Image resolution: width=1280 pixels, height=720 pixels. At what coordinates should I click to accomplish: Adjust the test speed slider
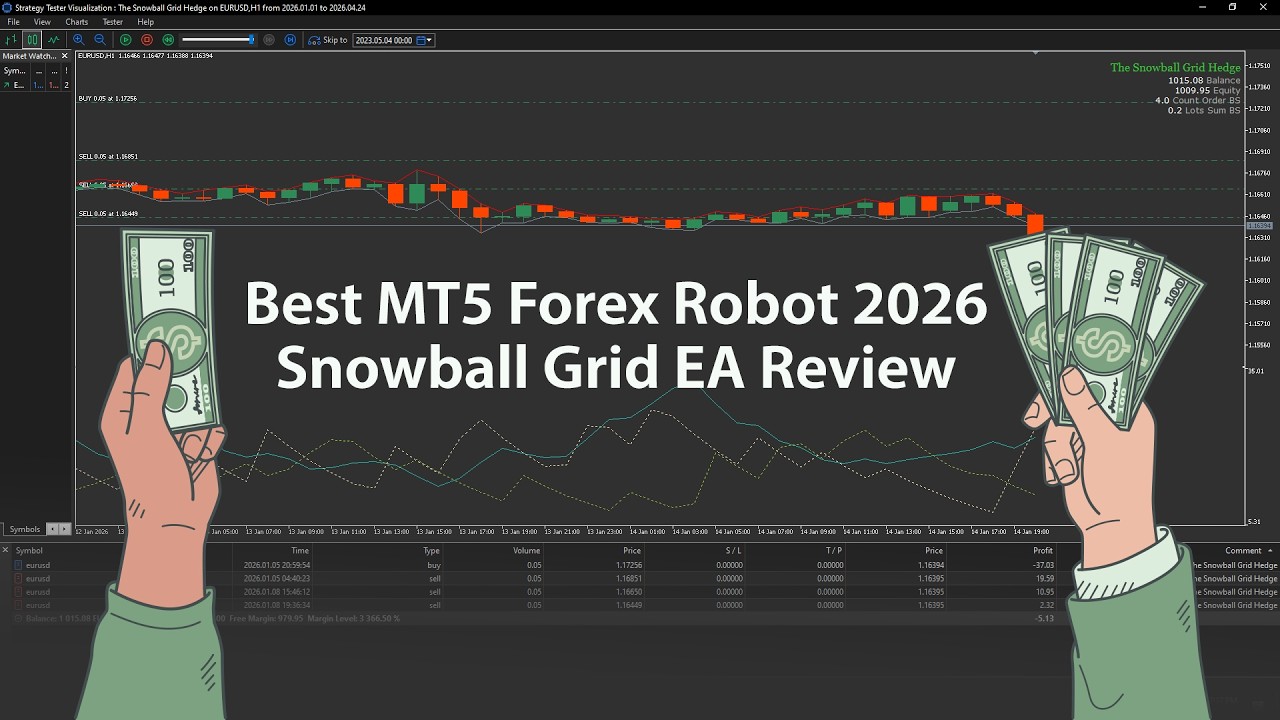pyautogui.click(x=218, y=40)
